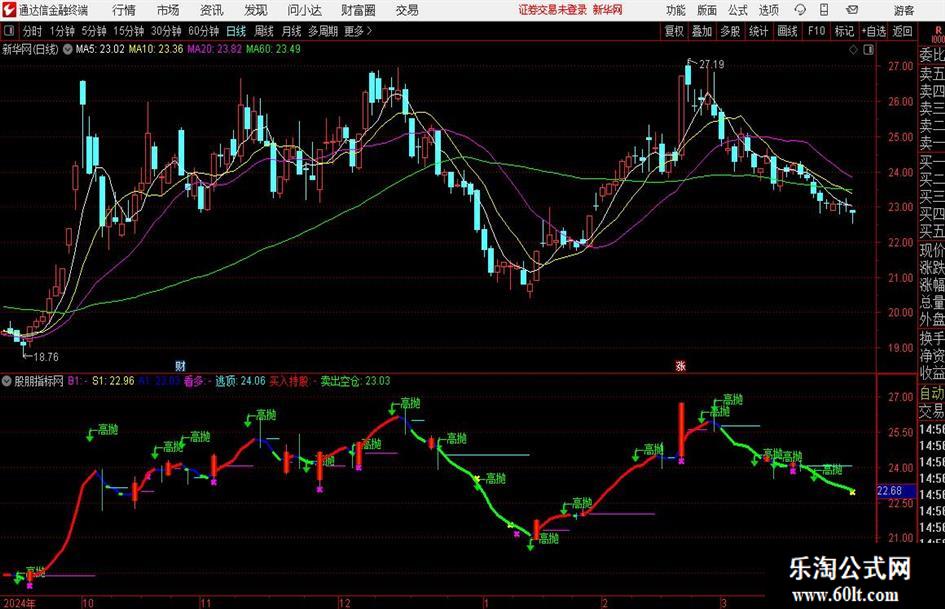Toggle the left sidebar panel icon
This screenshot has width=945, height=609.
[x=9, y=31]
